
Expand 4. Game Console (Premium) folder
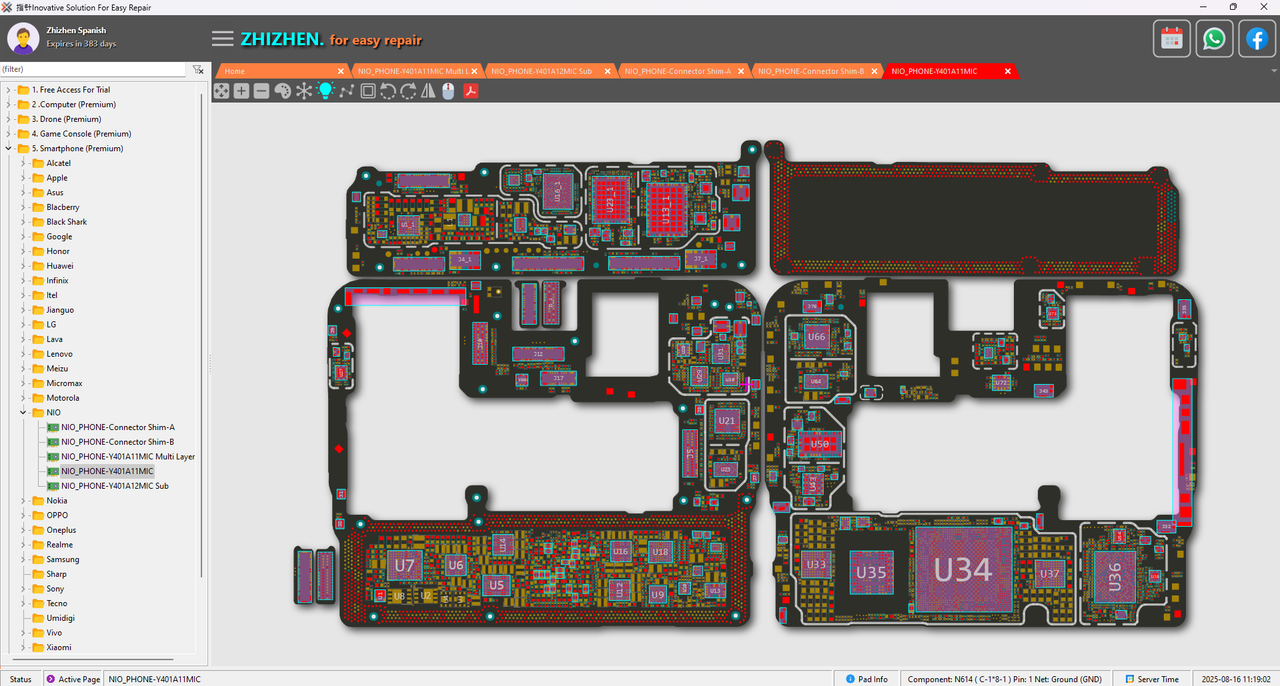(x=8, y=134)
